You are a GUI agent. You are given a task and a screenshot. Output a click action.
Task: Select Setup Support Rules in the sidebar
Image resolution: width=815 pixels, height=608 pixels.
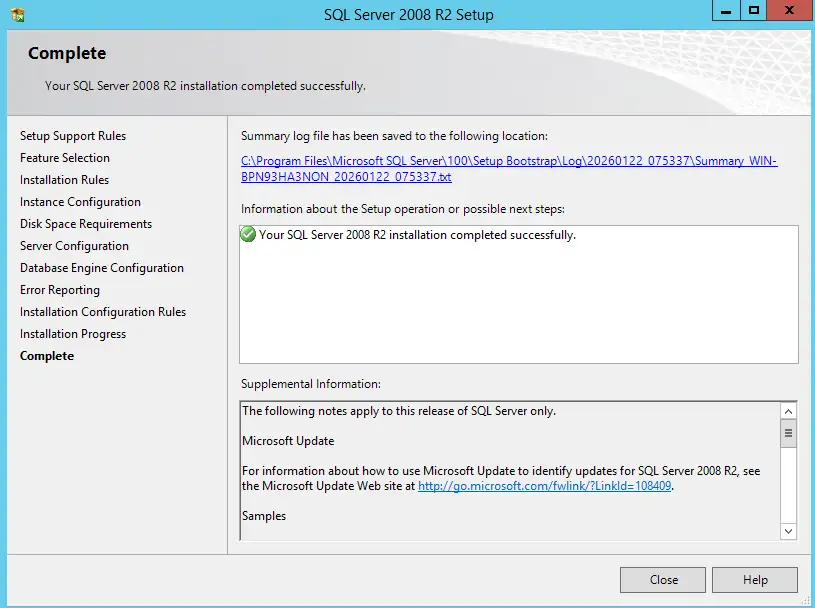[72, 135]
